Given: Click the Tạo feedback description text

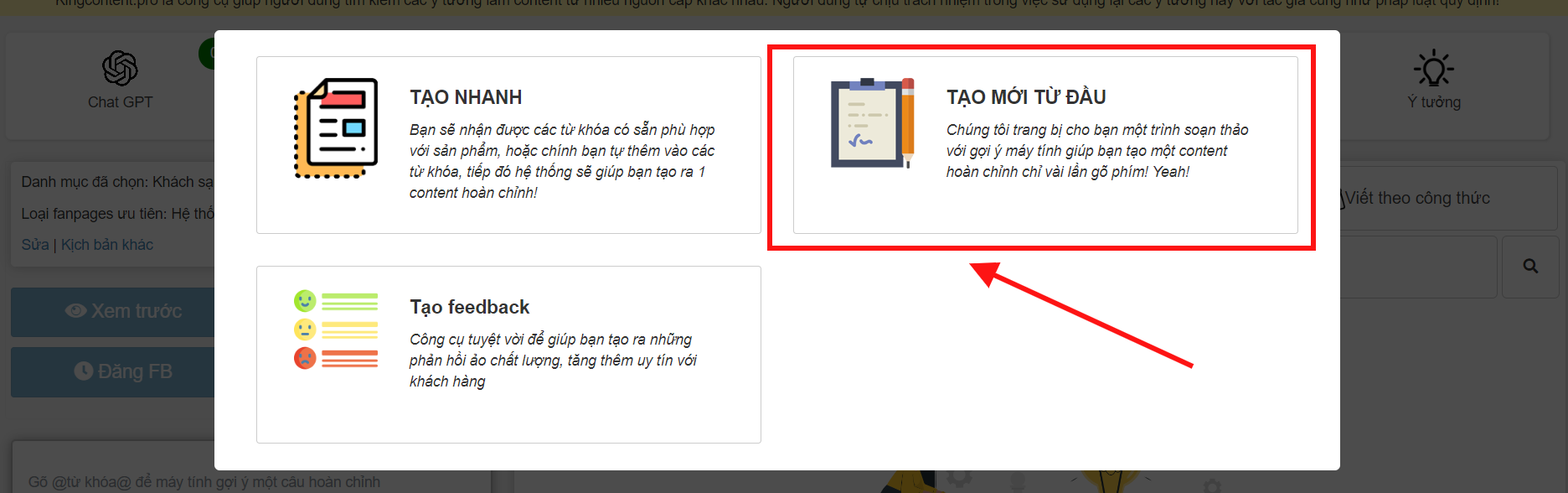Looking at the screenshot, I should coord(553,361).
